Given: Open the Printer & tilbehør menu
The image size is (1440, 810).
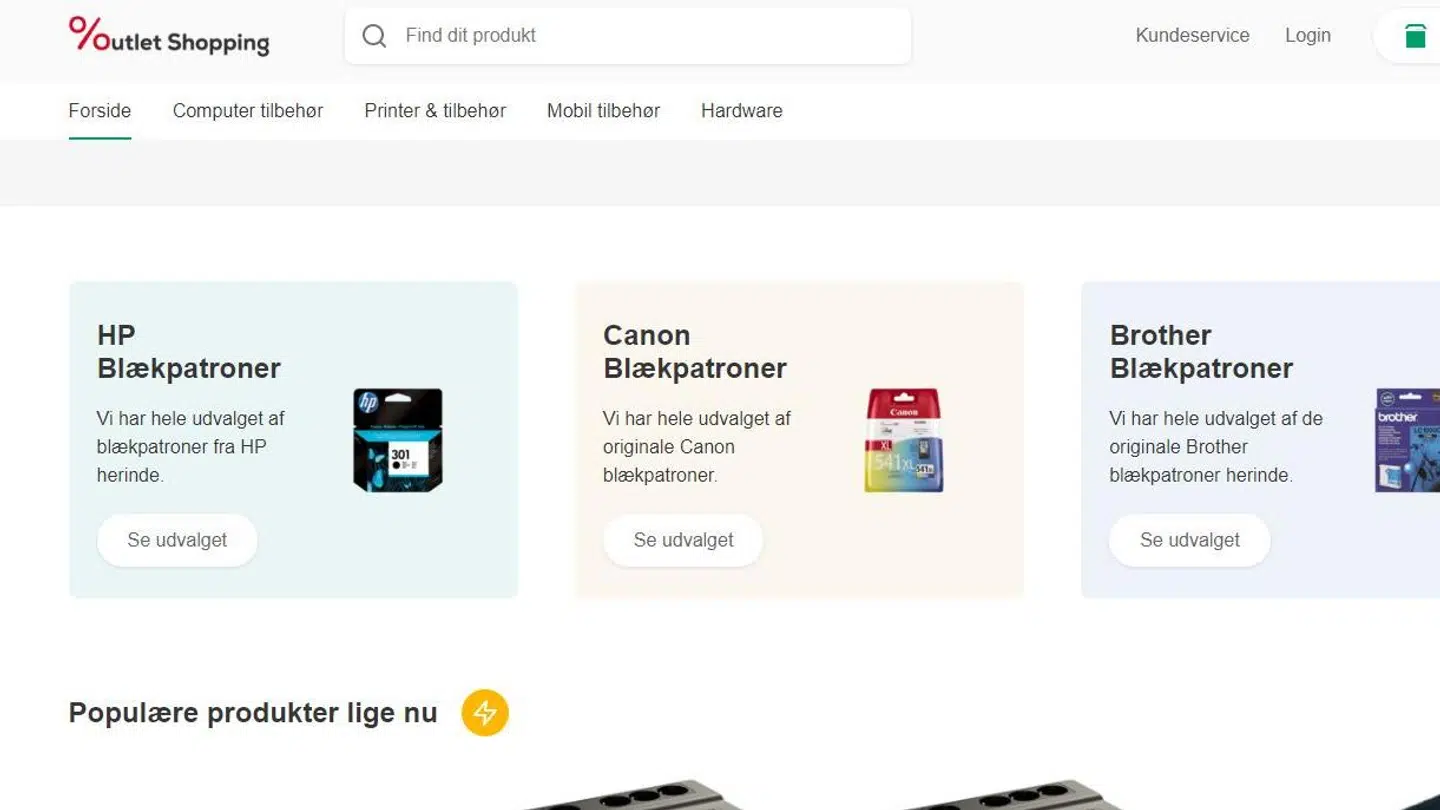Looking at the screenshot, I should click(x=435, y=111).
